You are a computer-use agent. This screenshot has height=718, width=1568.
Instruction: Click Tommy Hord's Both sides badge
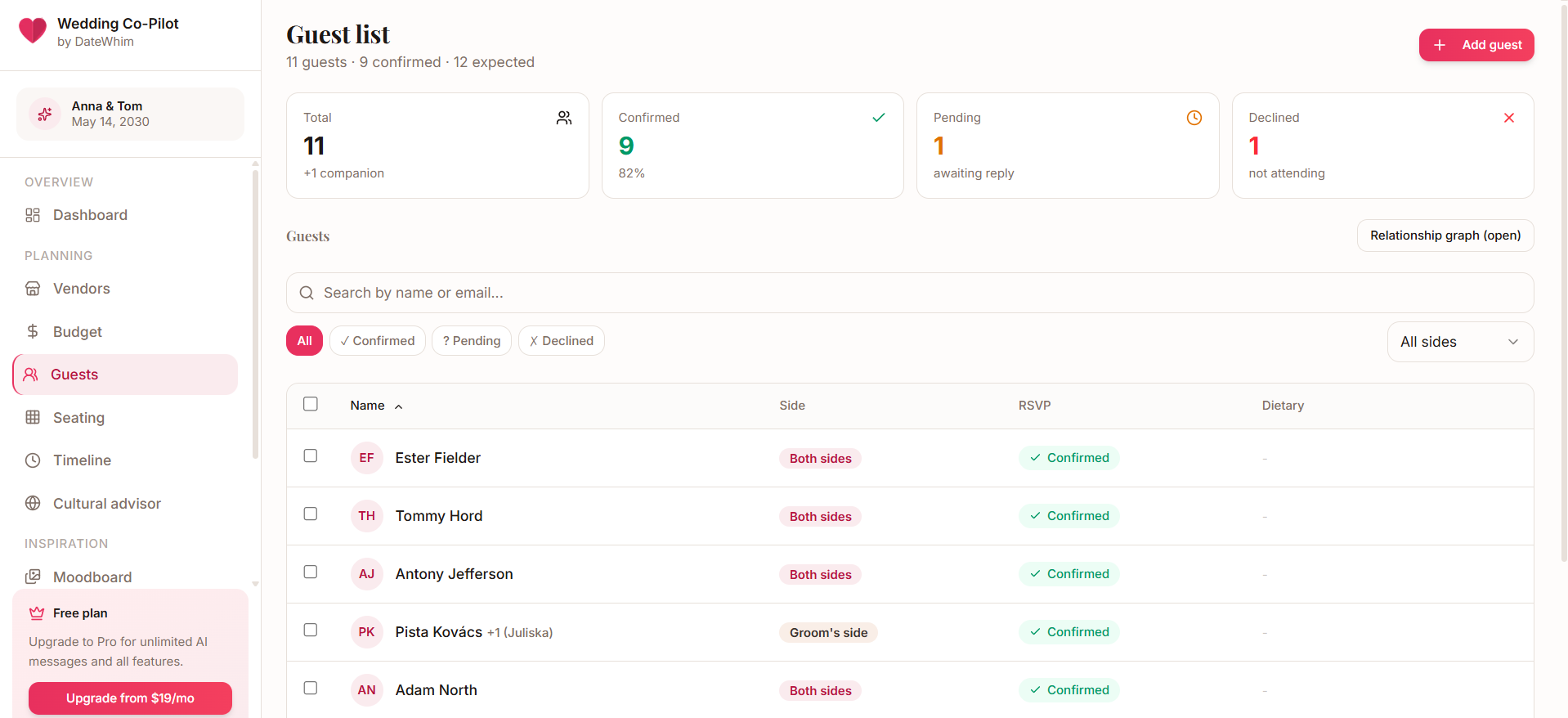coord(820,516)
